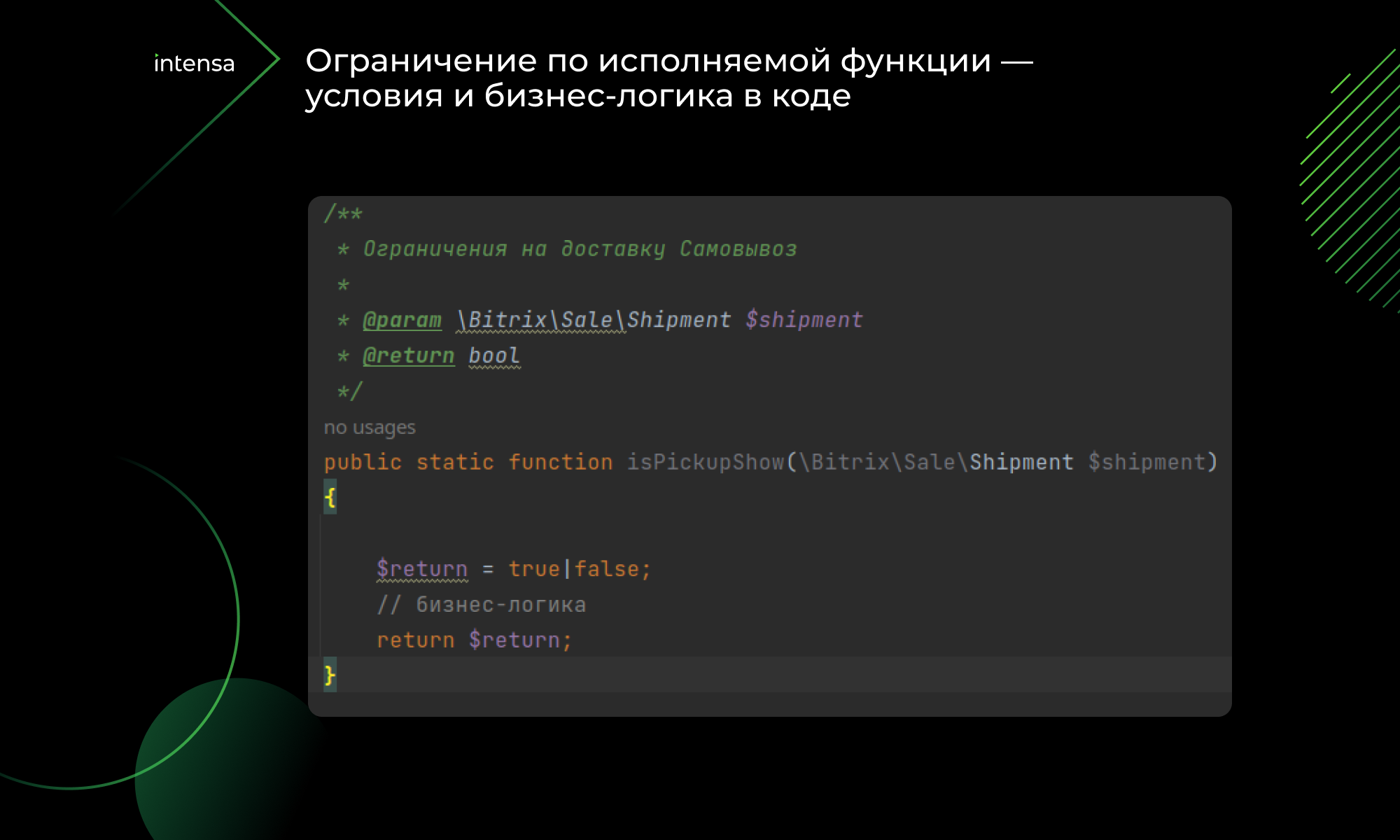Screen dimensions: 1400x840
Task: Click the intensa logo
Action: tap(194, 64)
